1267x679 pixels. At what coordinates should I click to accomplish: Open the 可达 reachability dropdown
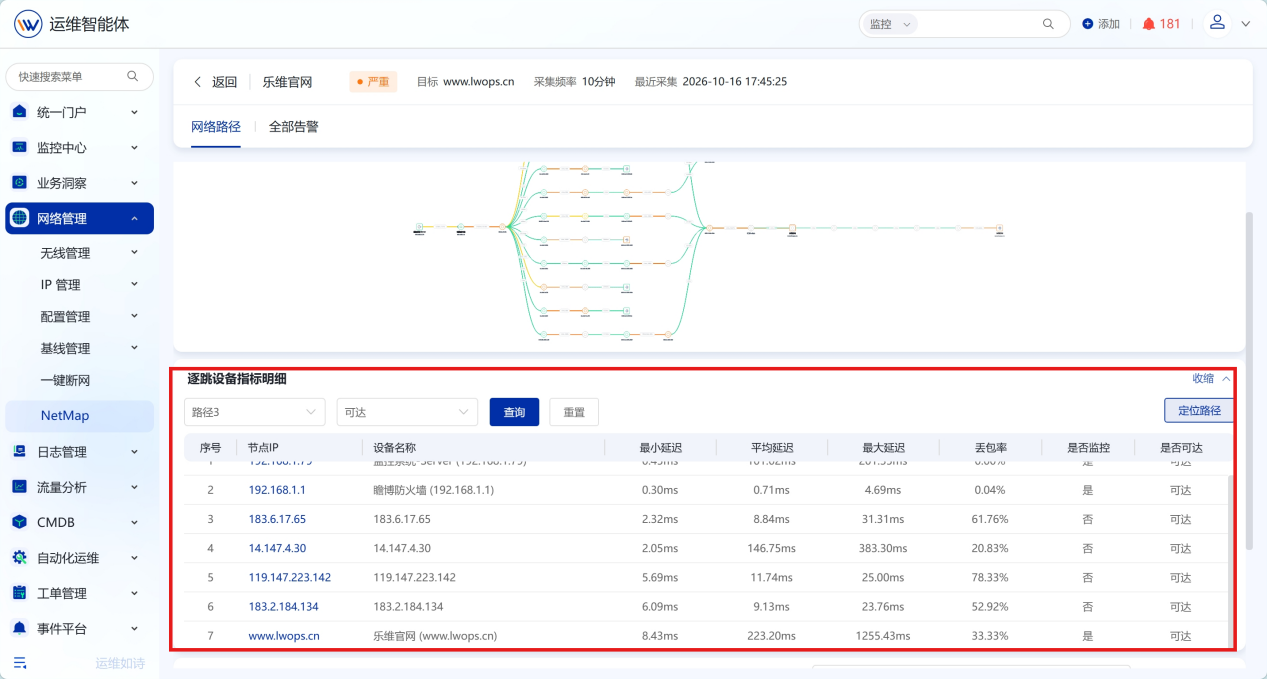click(x=407, y=412)
